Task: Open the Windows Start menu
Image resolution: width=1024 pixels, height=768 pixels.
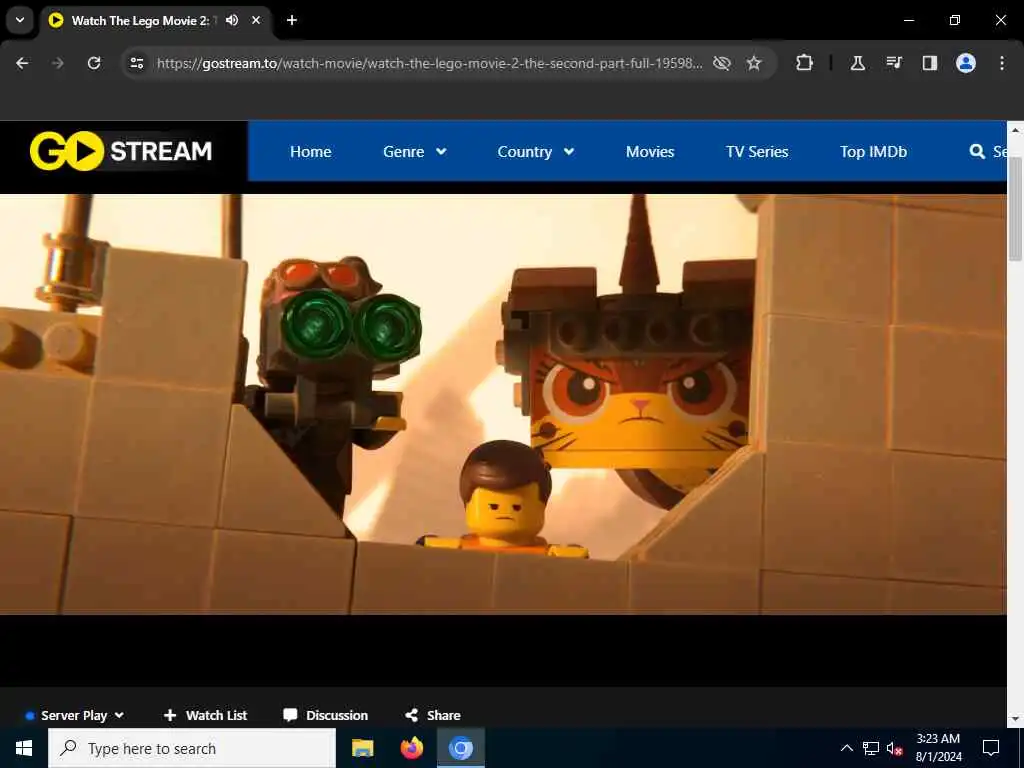Action: coord(24,748)
